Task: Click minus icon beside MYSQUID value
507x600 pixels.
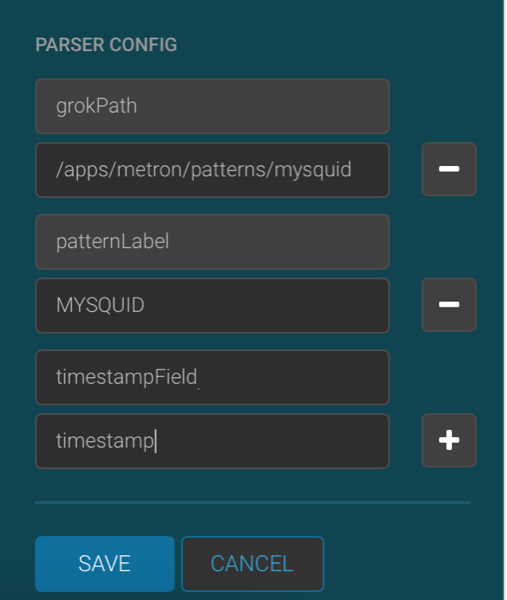Action: tap(449, 305)
